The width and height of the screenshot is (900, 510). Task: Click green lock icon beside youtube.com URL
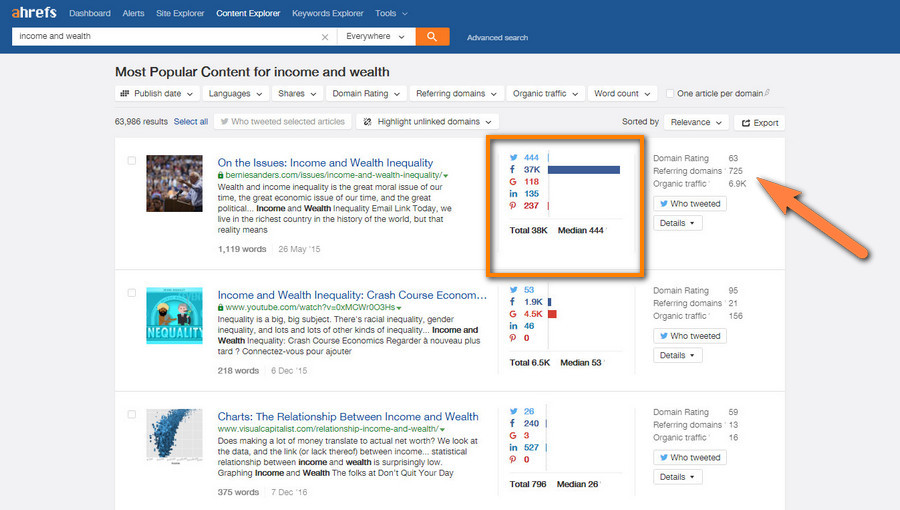220,307
